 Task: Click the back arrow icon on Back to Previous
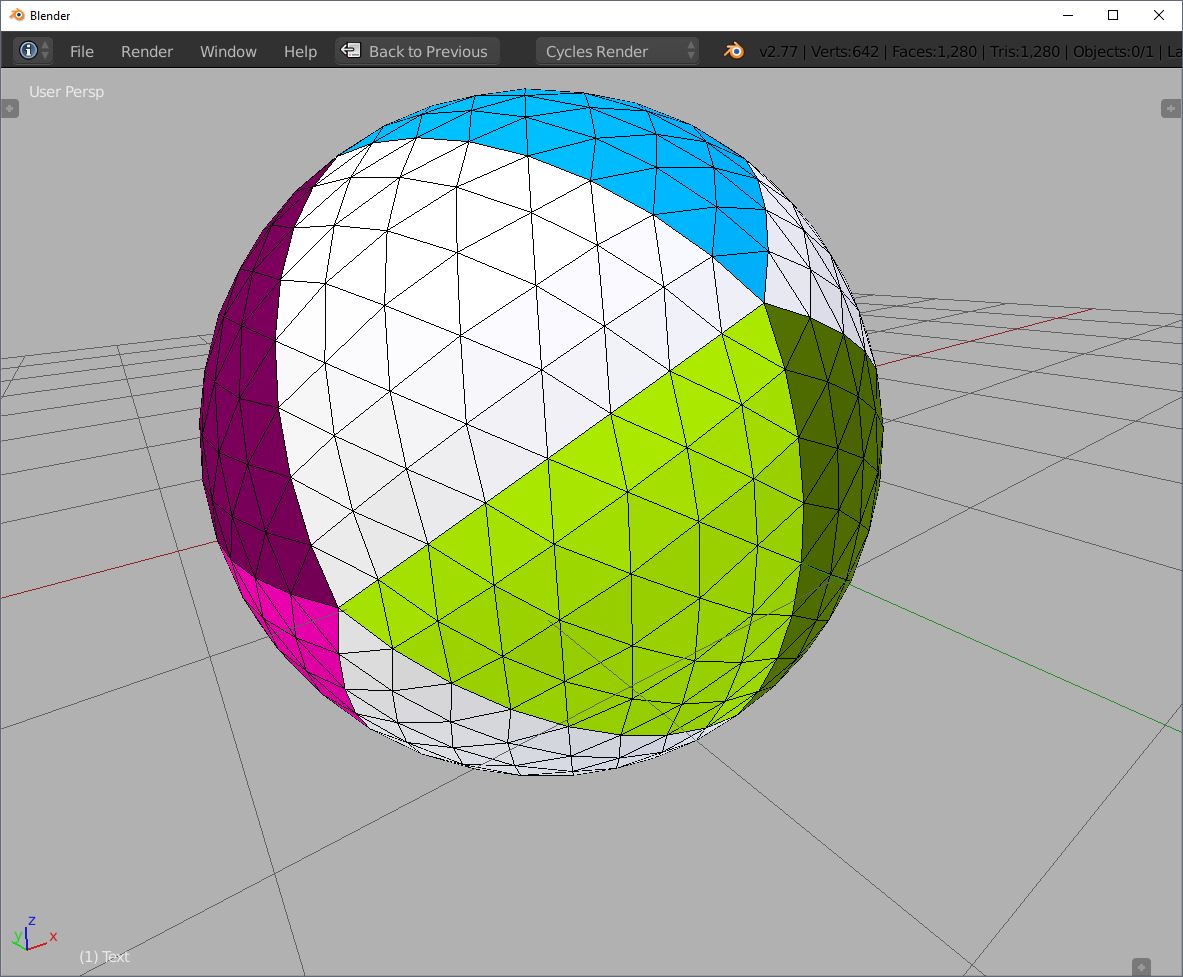coord(352,50)
